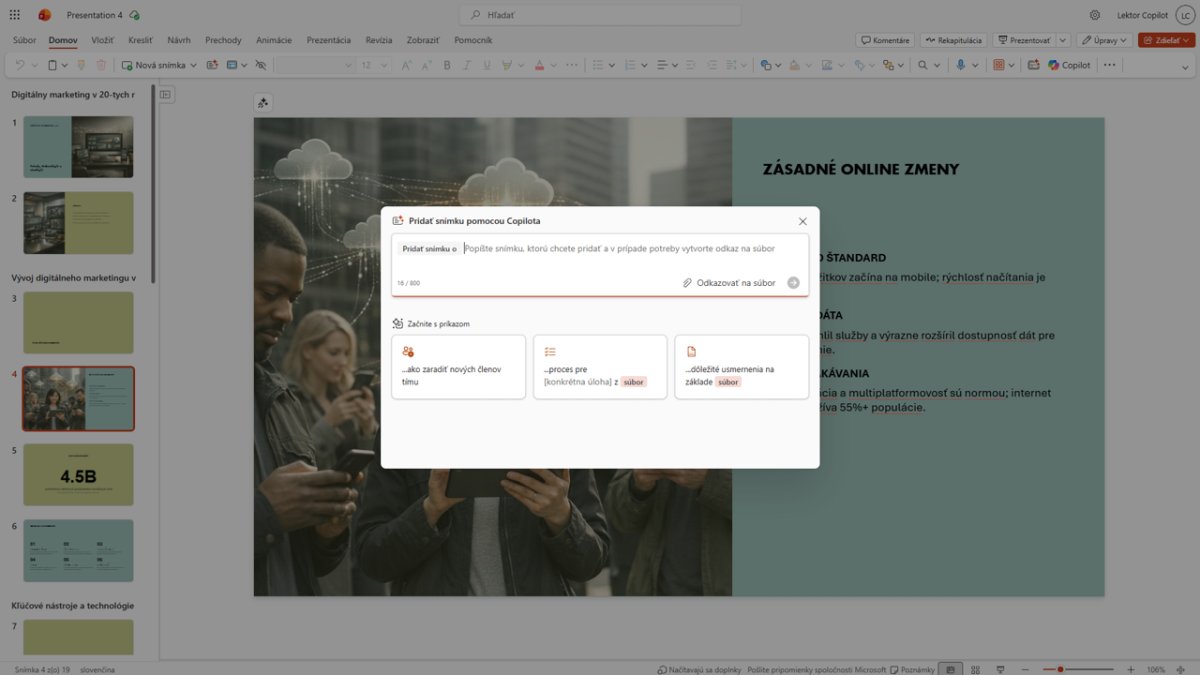Click the send arrow in Copilot dialog
Viewport: 1200px width, 675px height.
coord(793,283)
